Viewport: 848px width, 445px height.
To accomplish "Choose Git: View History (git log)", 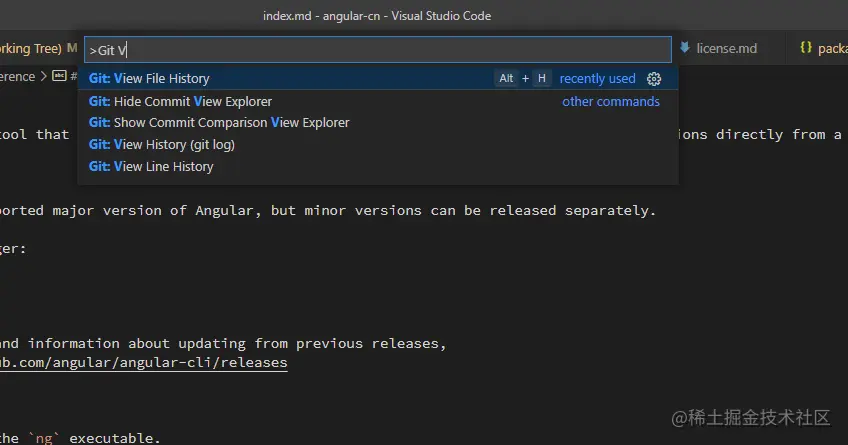I will tap(377, 144).
